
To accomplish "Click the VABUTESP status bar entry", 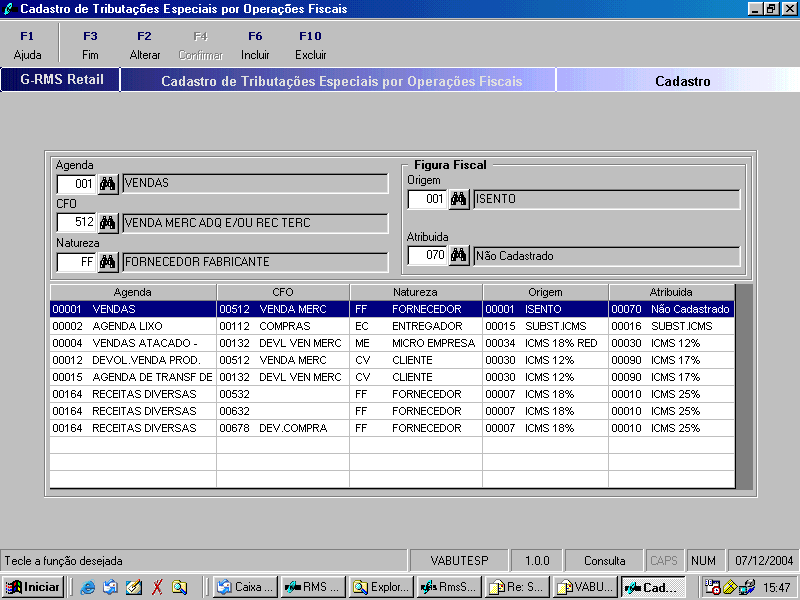I will click(x=459, y=561).
